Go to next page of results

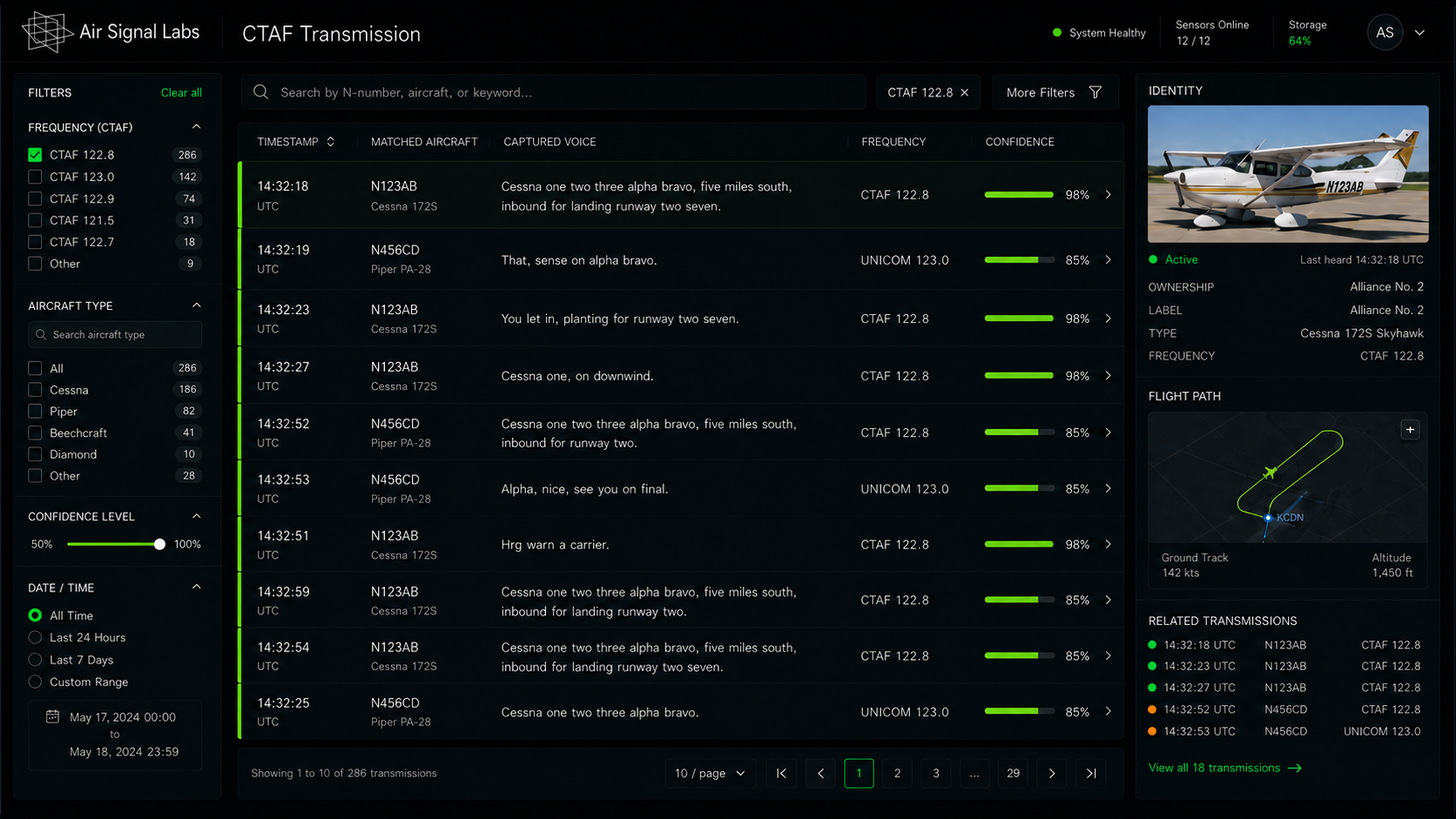(1052, 773)
